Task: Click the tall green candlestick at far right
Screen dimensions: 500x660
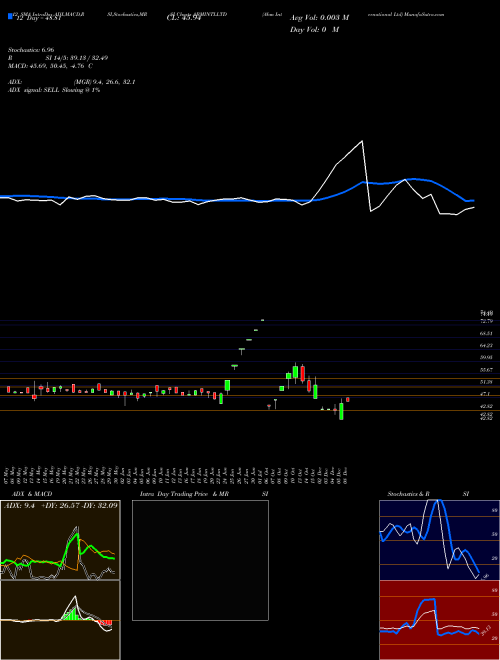Action: (341, 411)
